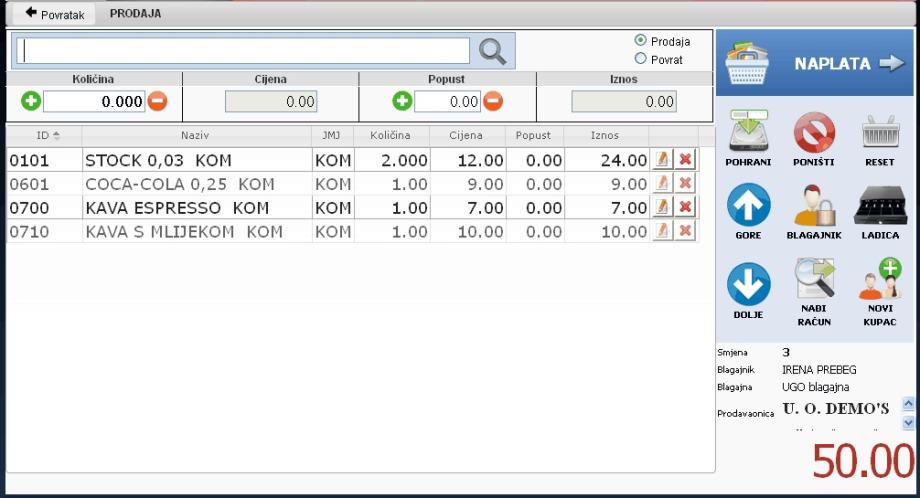This screenshot has height=498, width=920.
Task: Click the Količina quantity input field
Action: point(94,101)
